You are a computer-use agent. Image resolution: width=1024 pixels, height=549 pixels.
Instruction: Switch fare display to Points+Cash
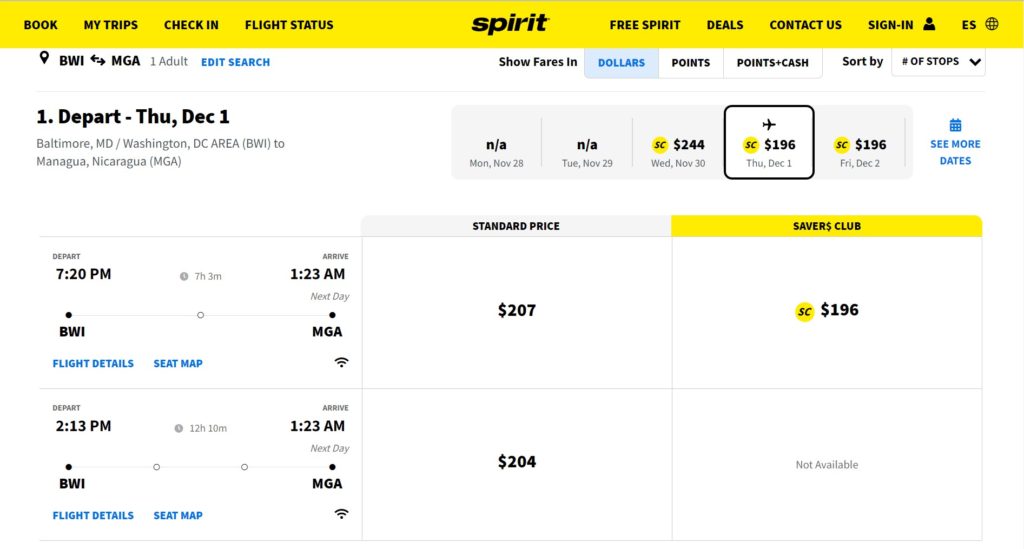773,63
